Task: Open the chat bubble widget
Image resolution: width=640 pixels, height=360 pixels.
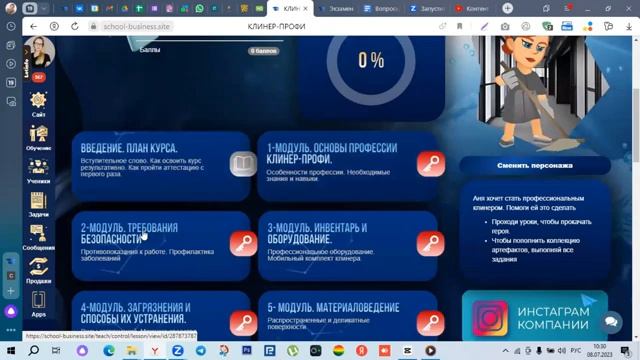Action: pos(611,322)
